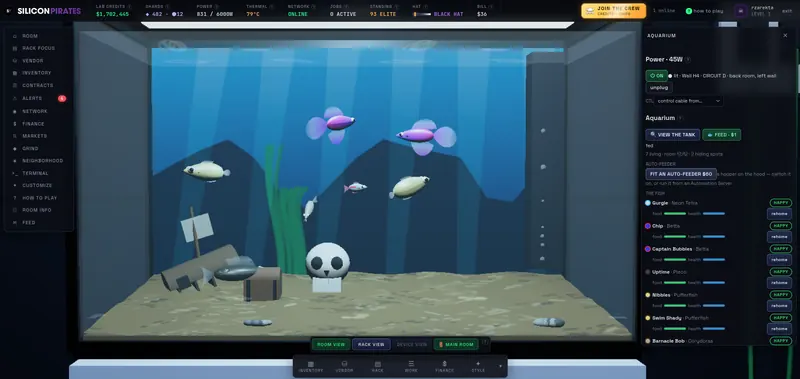Screen dimensions: 800x379
Task: Rehome the fish named Uptime
Action: [779, 283]
